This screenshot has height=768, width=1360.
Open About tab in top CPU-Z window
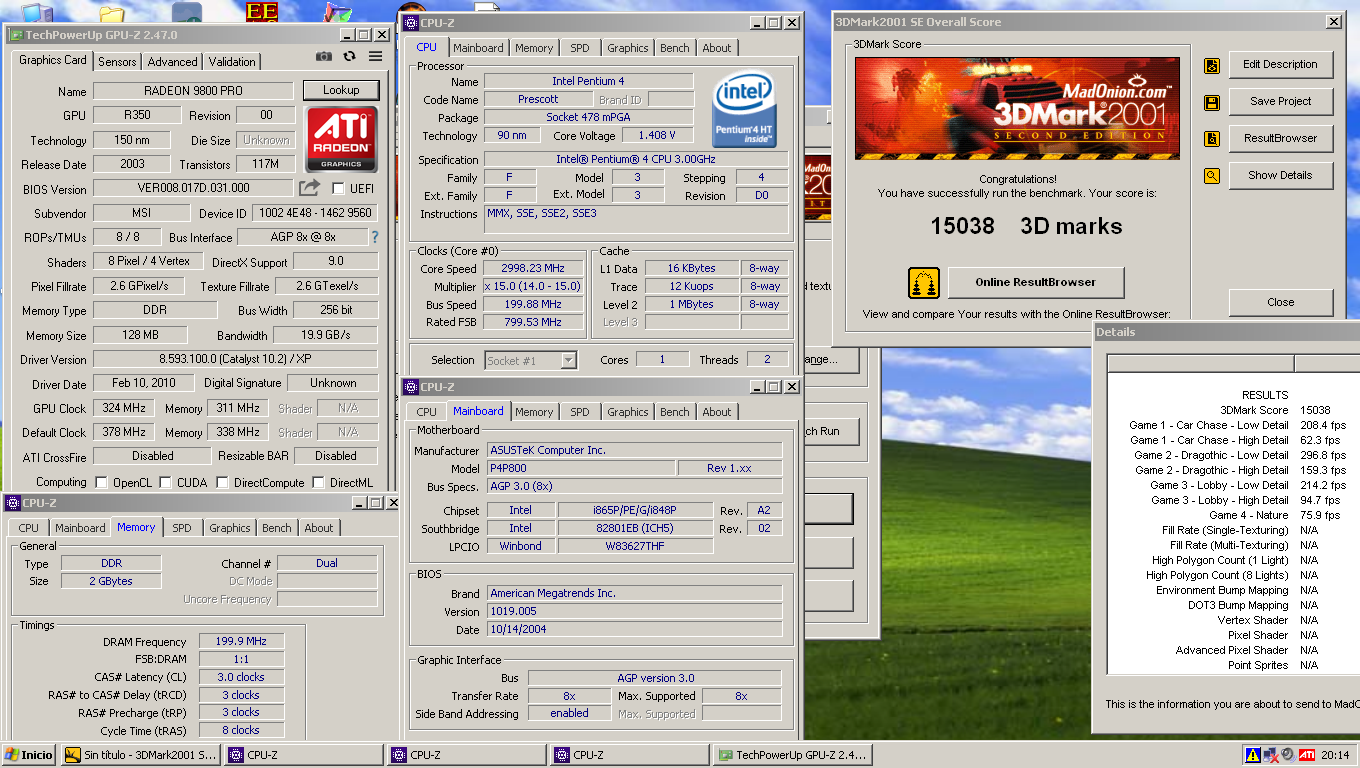(x=717, y=48)
